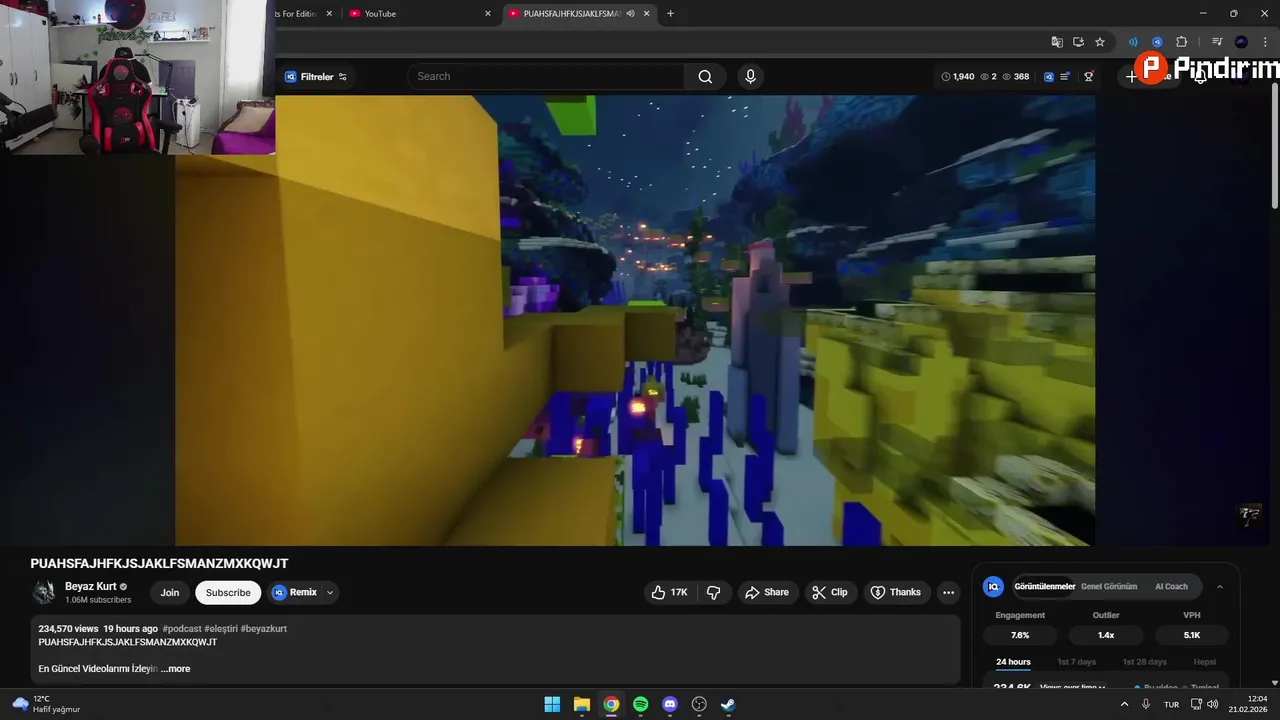1280x720 pixels.
Task: Click the vidIQ logo in stats panel
Action: [993, 587]
